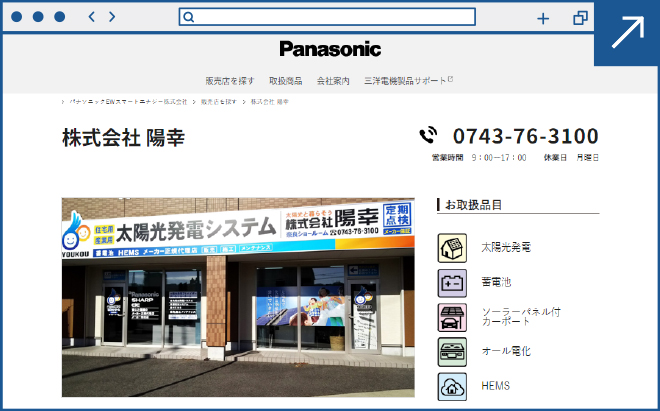Click the 太陽光発電 house icon
The width and height of the screenshot is (660, 411).
coord(452,248)
